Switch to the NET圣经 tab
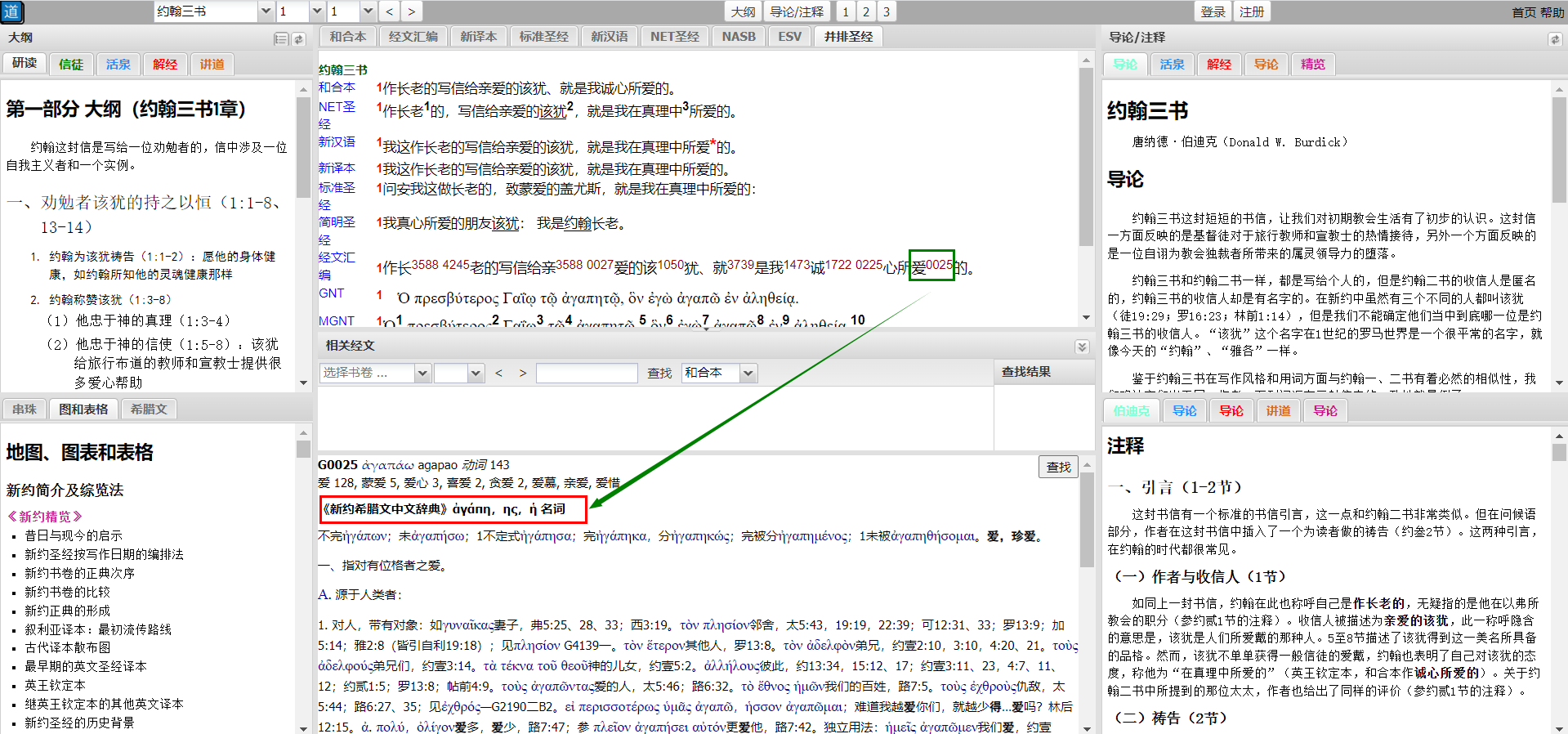The image size is (1568, 734). (x=674, y=37)
